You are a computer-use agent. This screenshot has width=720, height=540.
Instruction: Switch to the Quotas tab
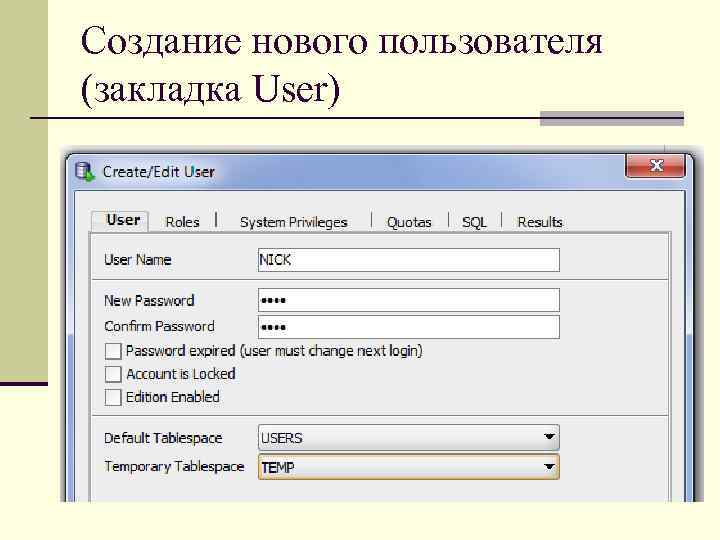coord(409,222)
